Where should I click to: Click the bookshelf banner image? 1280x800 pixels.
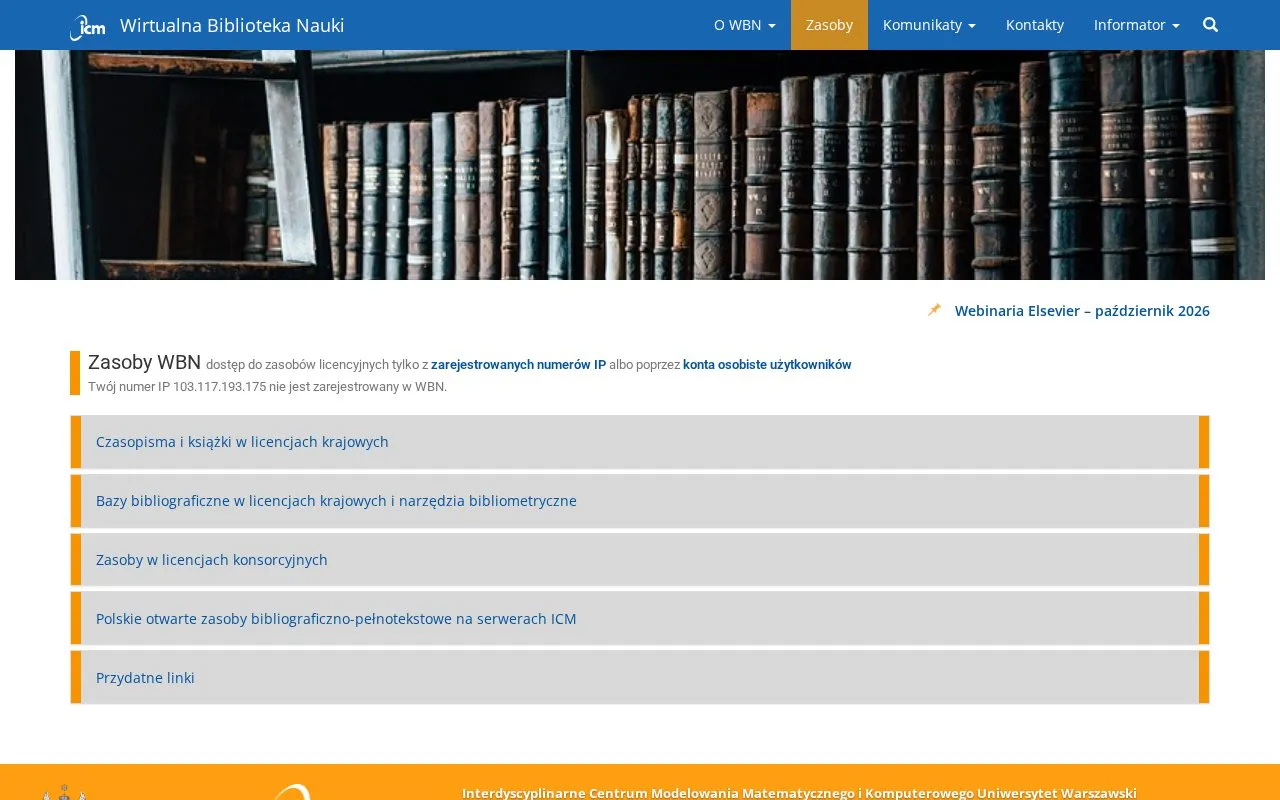(x=640, y=165)
